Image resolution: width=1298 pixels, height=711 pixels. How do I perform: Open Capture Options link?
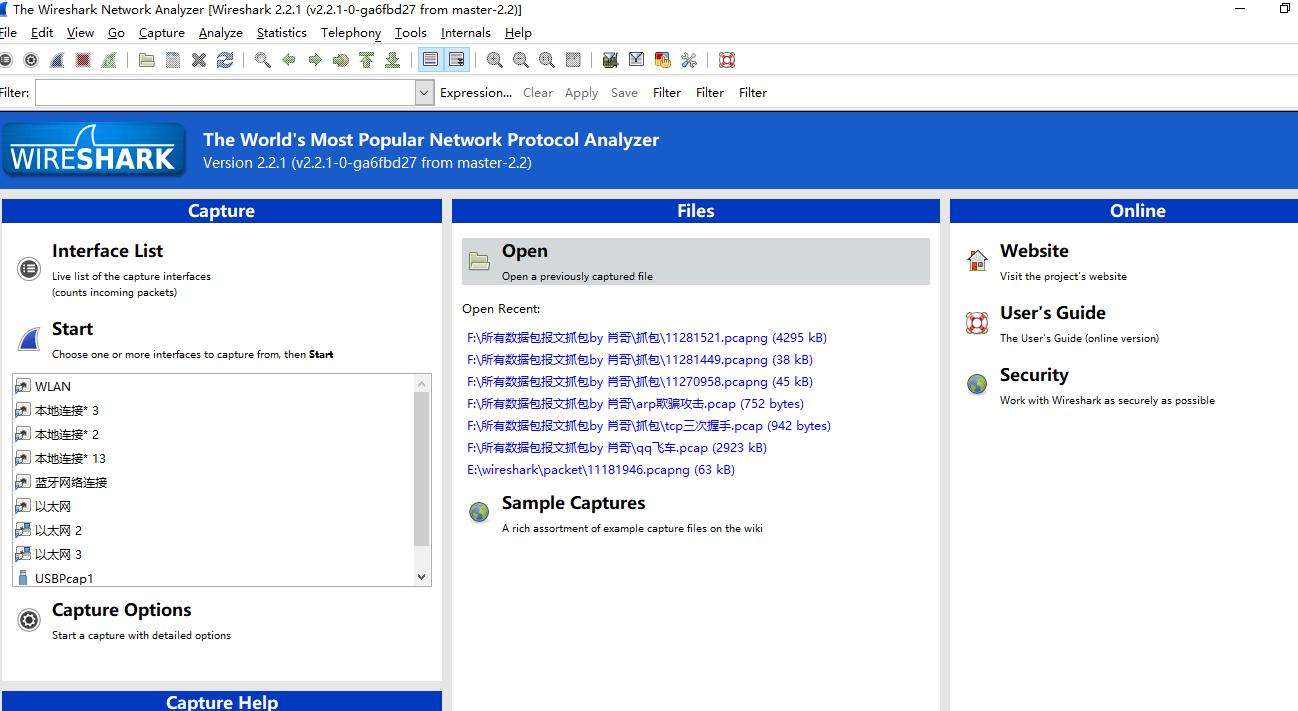coord(122,610)
